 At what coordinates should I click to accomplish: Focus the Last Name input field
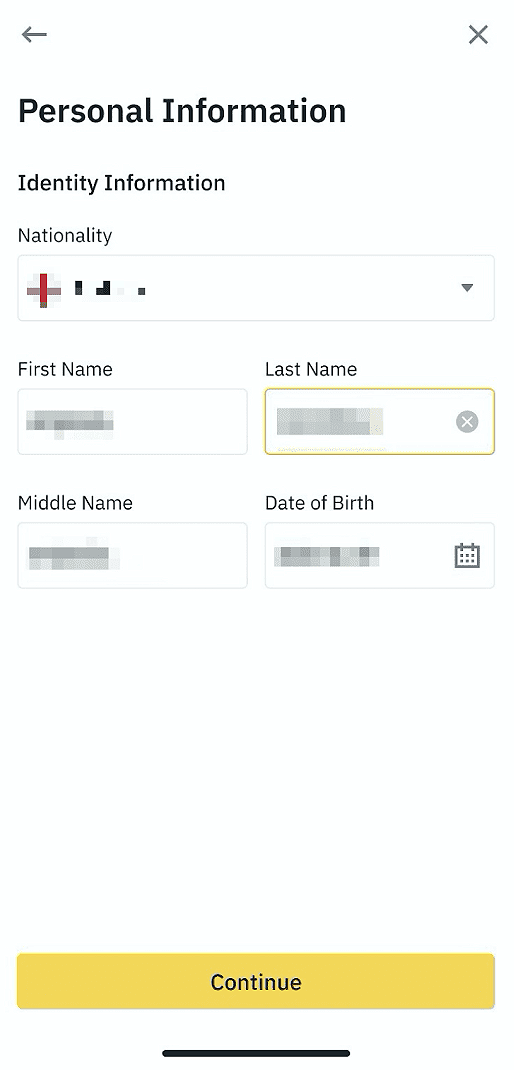[380, 422]
